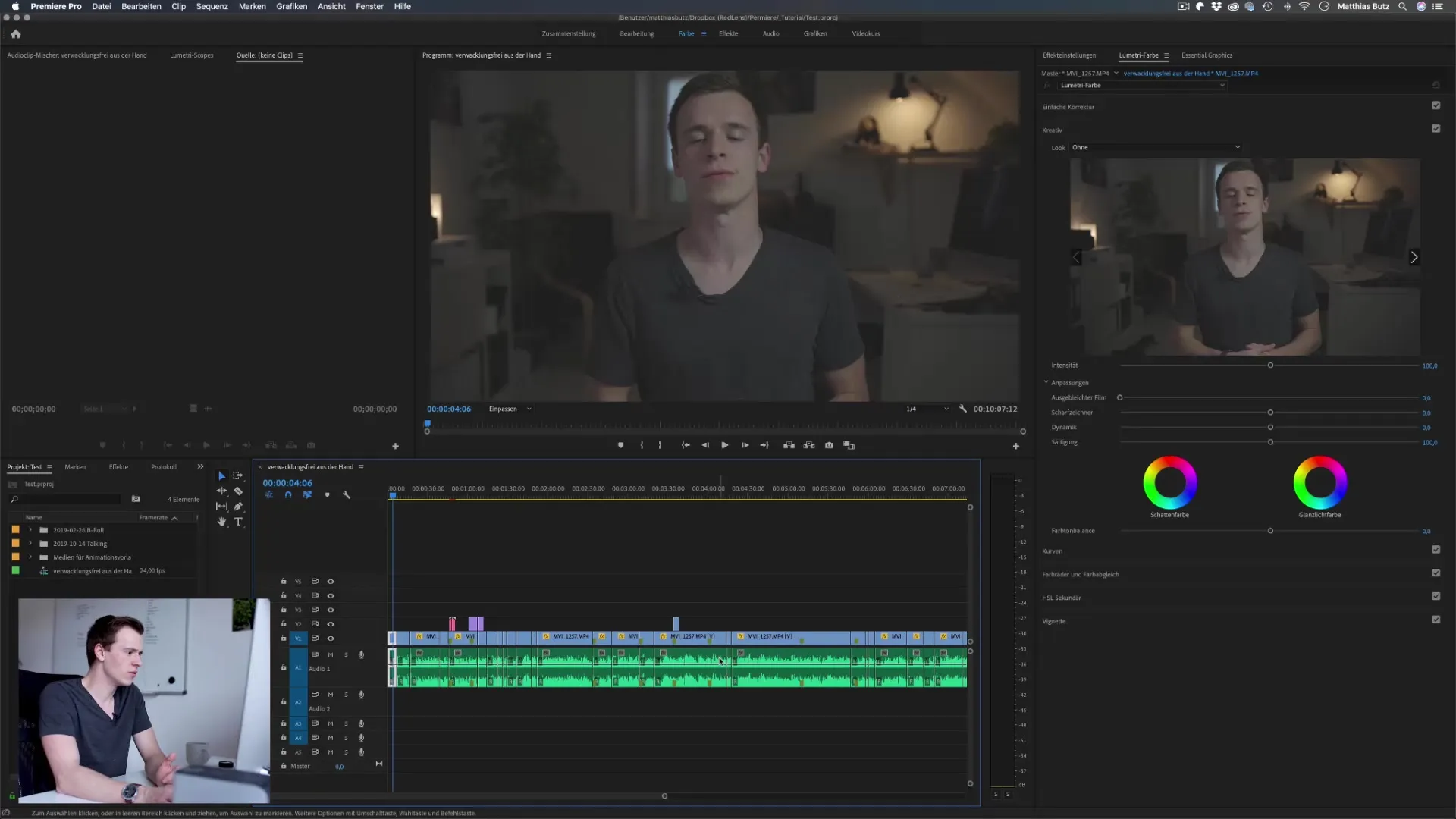Open the Grafiken menu

[x=291, y=6]
